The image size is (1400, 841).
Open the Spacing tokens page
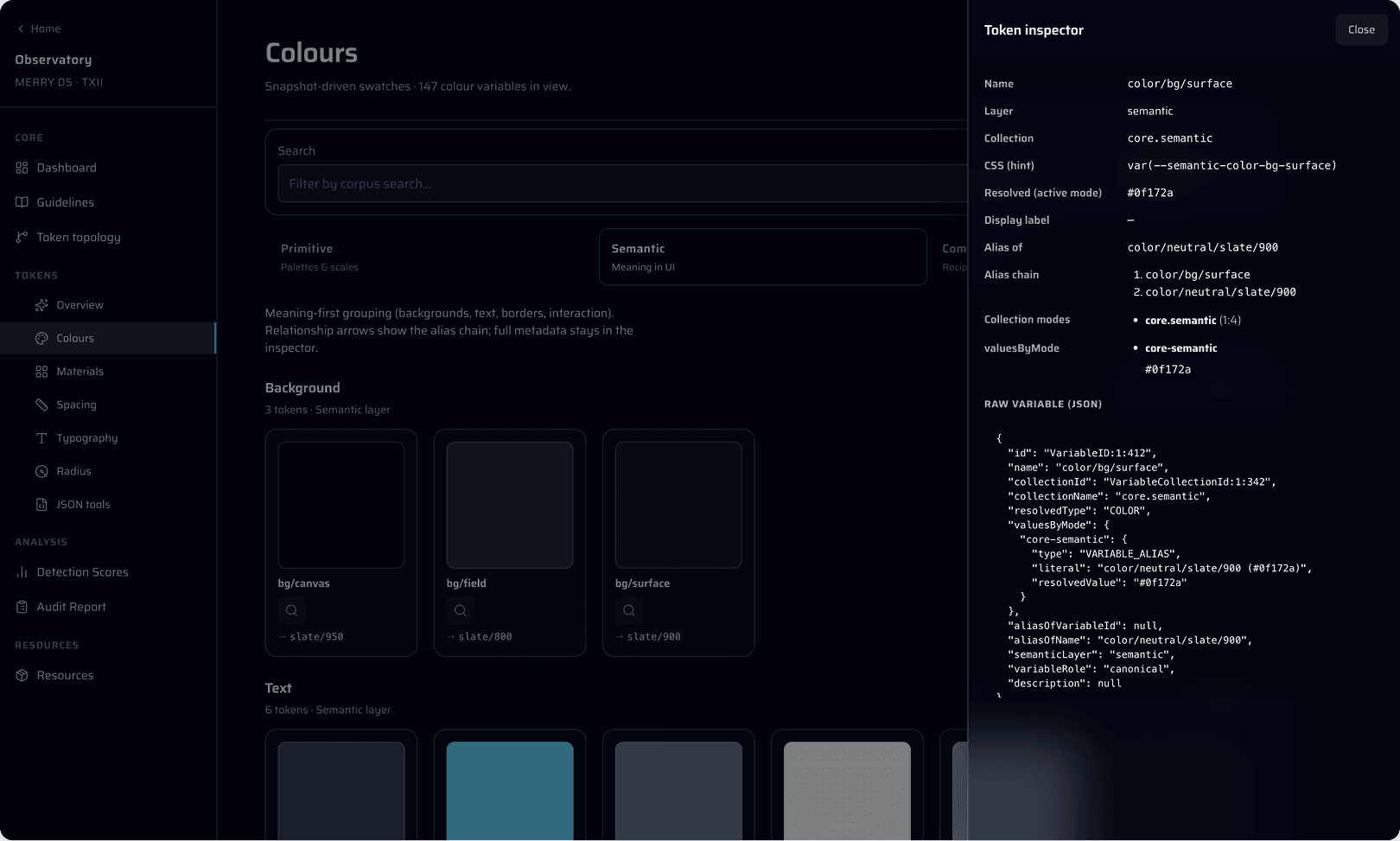tap(108, 405)
